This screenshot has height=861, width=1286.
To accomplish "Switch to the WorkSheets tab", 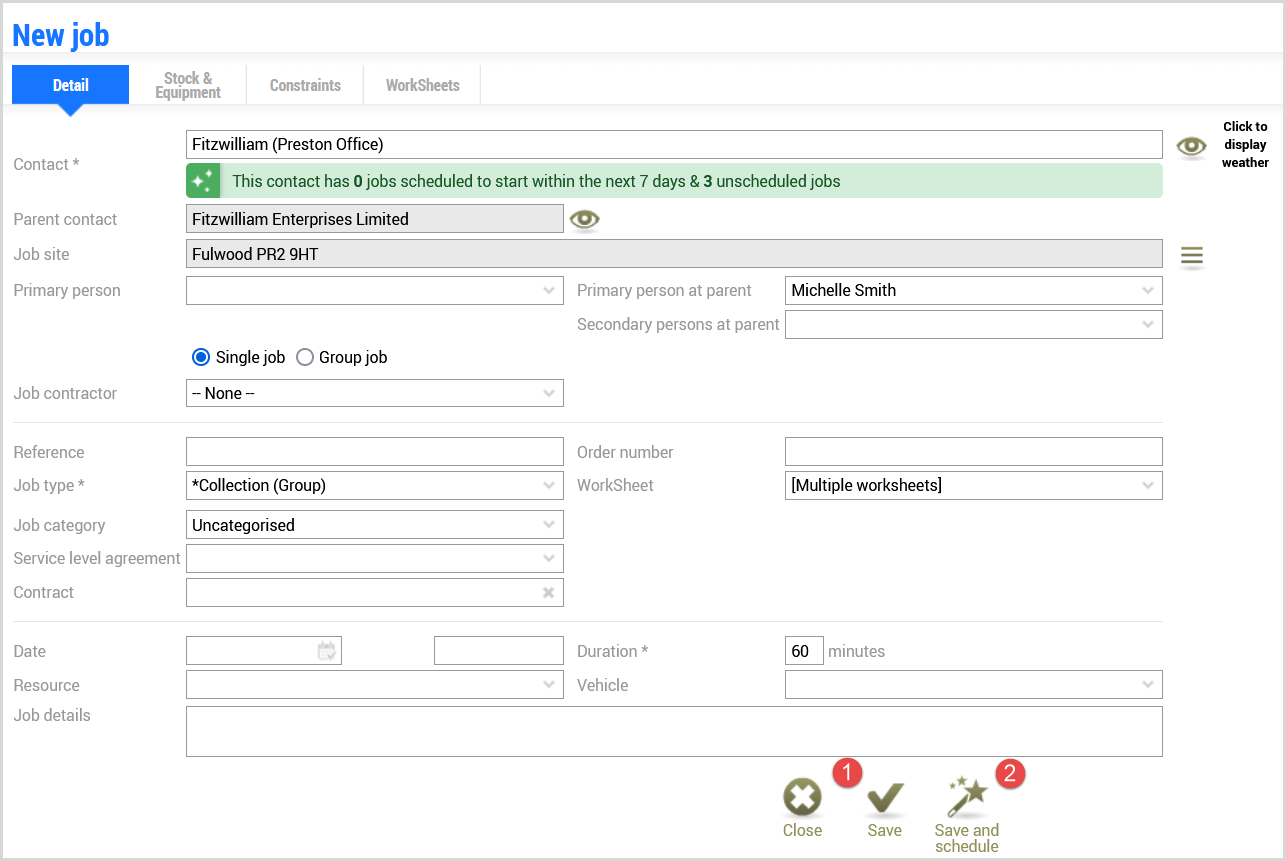I will pos(423,85).
